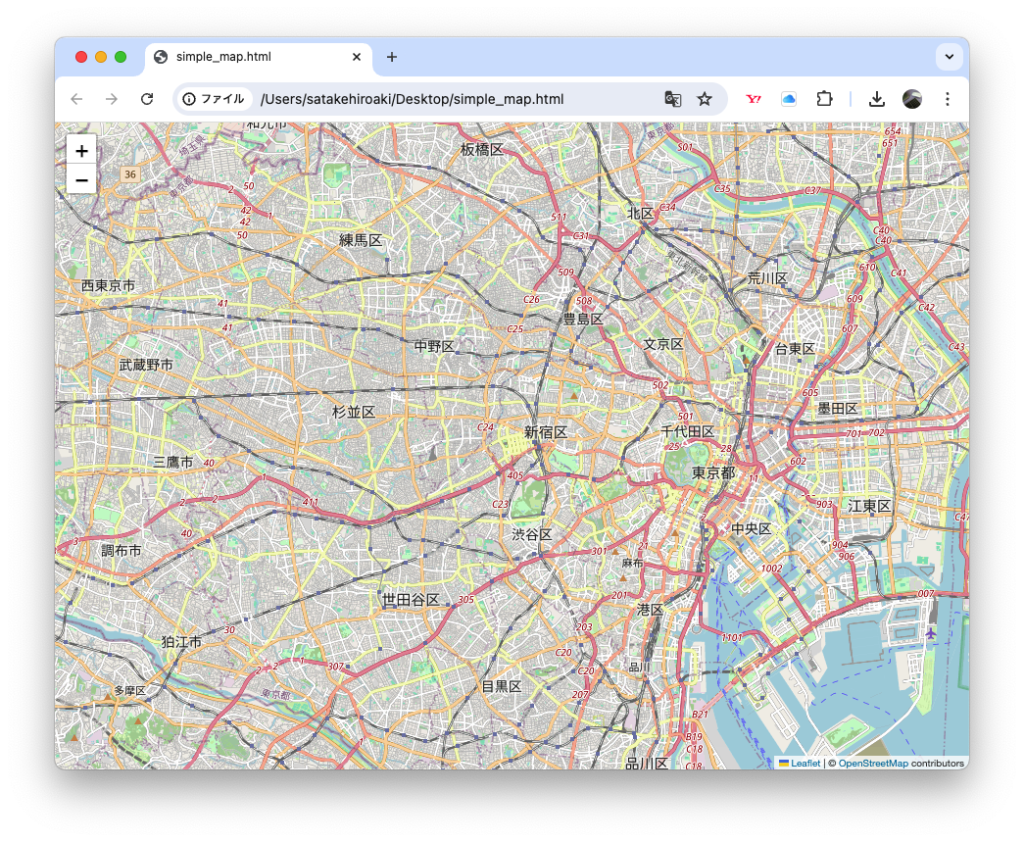1024x842 pixels.
Task: Open the Extensions puzzle-piece menu
Action: tap(824, 99)
